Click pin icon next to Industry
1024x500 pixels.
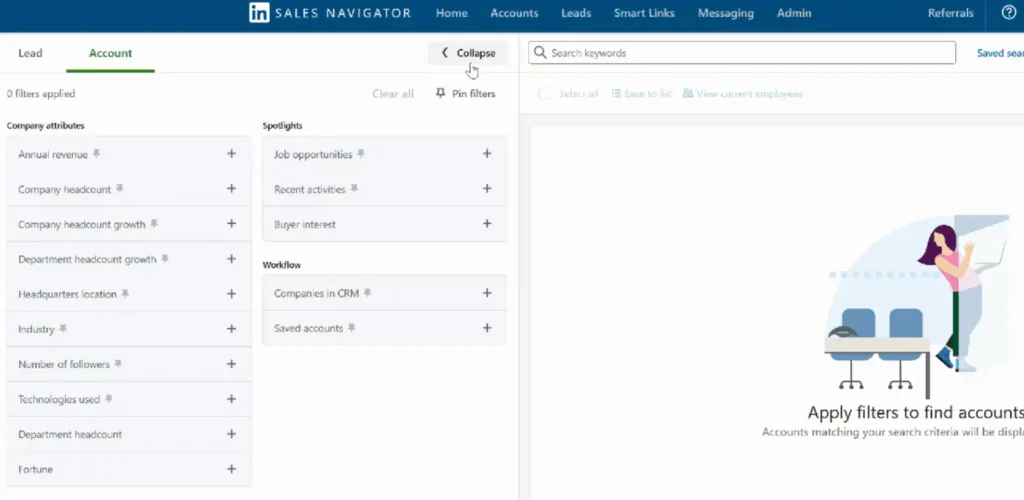pyautogui.click(x=63, y=329)
